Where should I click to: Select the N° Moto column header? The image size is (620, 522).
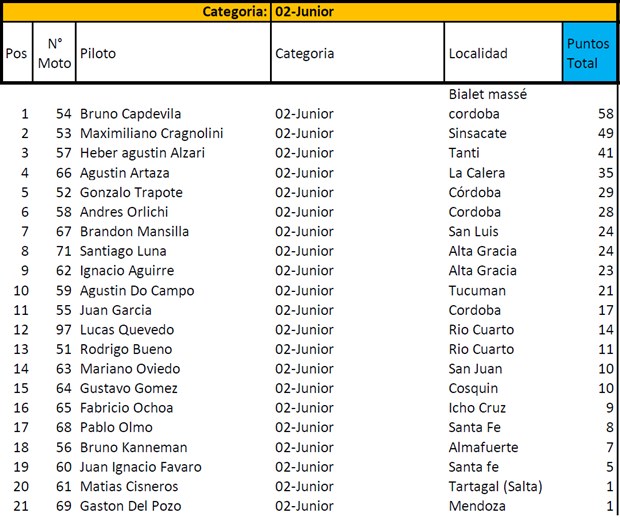pos(54,53)
